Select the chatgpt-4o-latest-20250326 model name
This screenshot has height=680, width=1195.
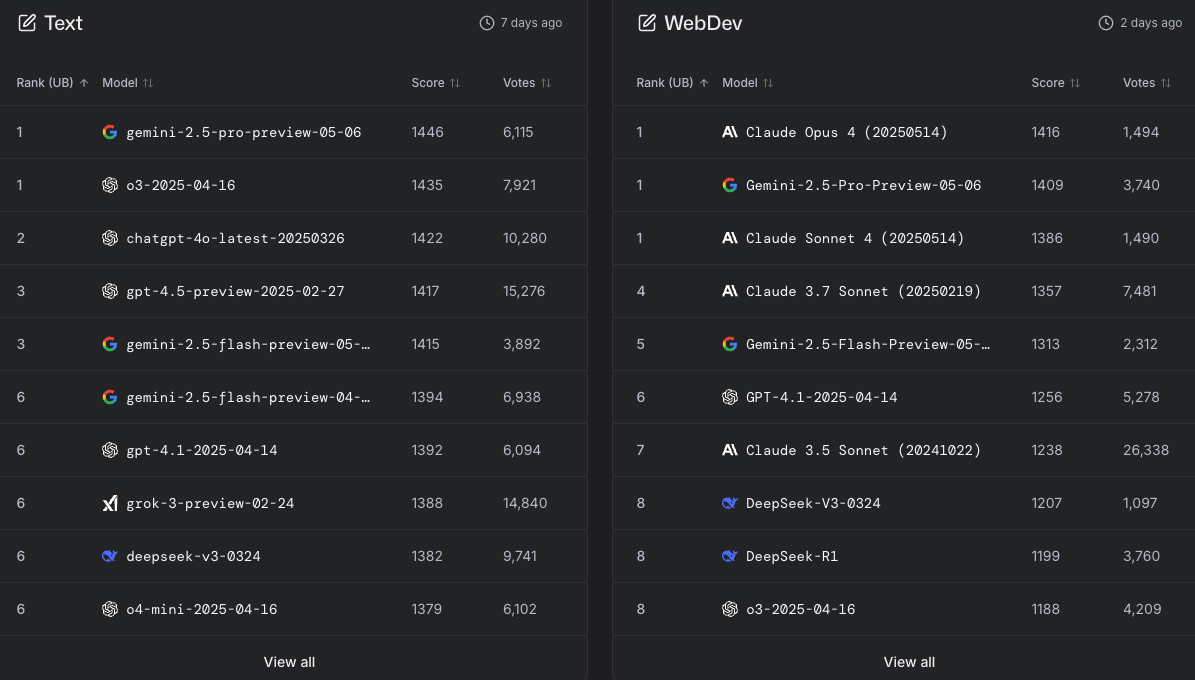pos(235,238)
